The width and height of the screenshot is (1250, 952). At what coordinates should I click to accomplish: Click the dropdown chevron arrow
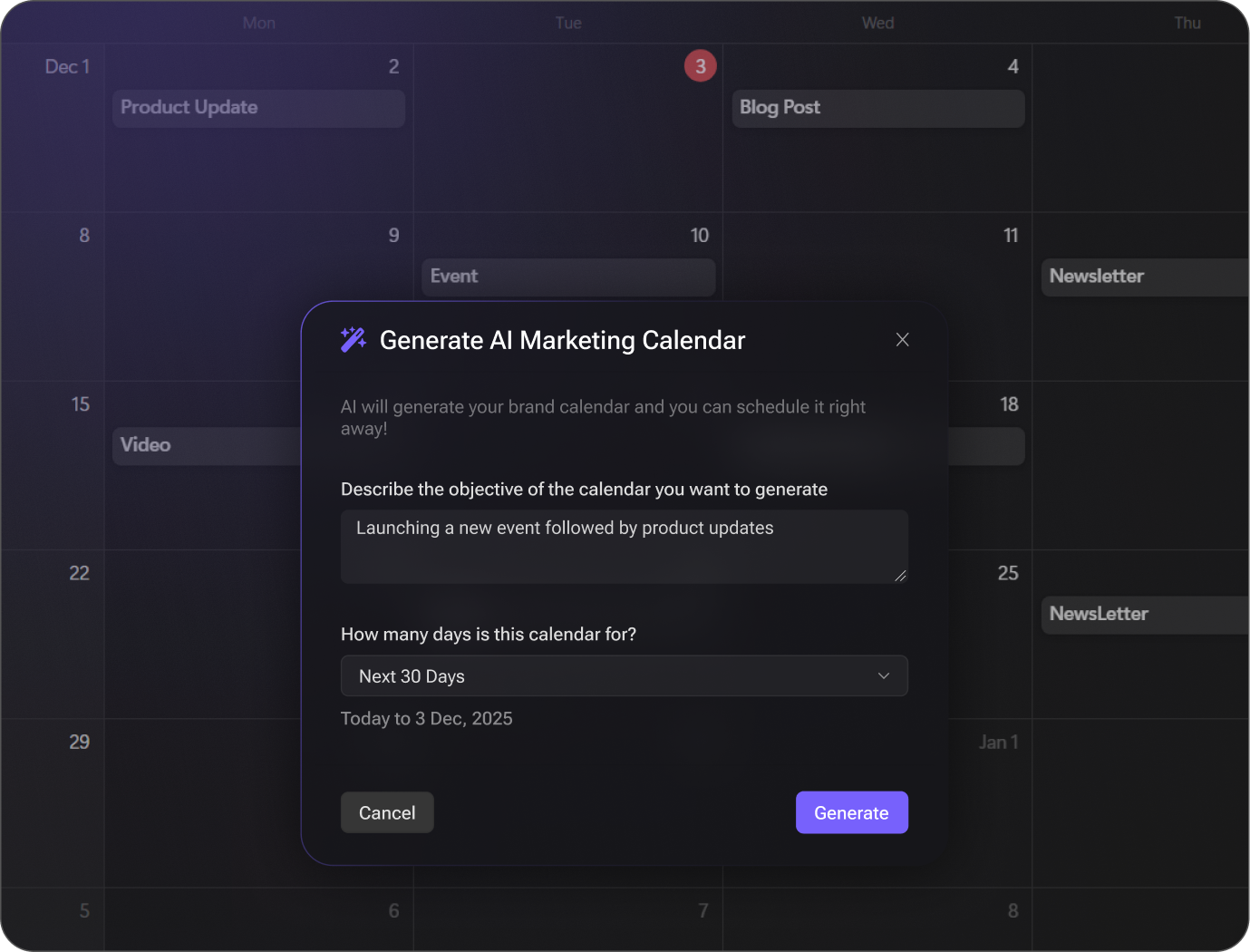coord(884,676)
